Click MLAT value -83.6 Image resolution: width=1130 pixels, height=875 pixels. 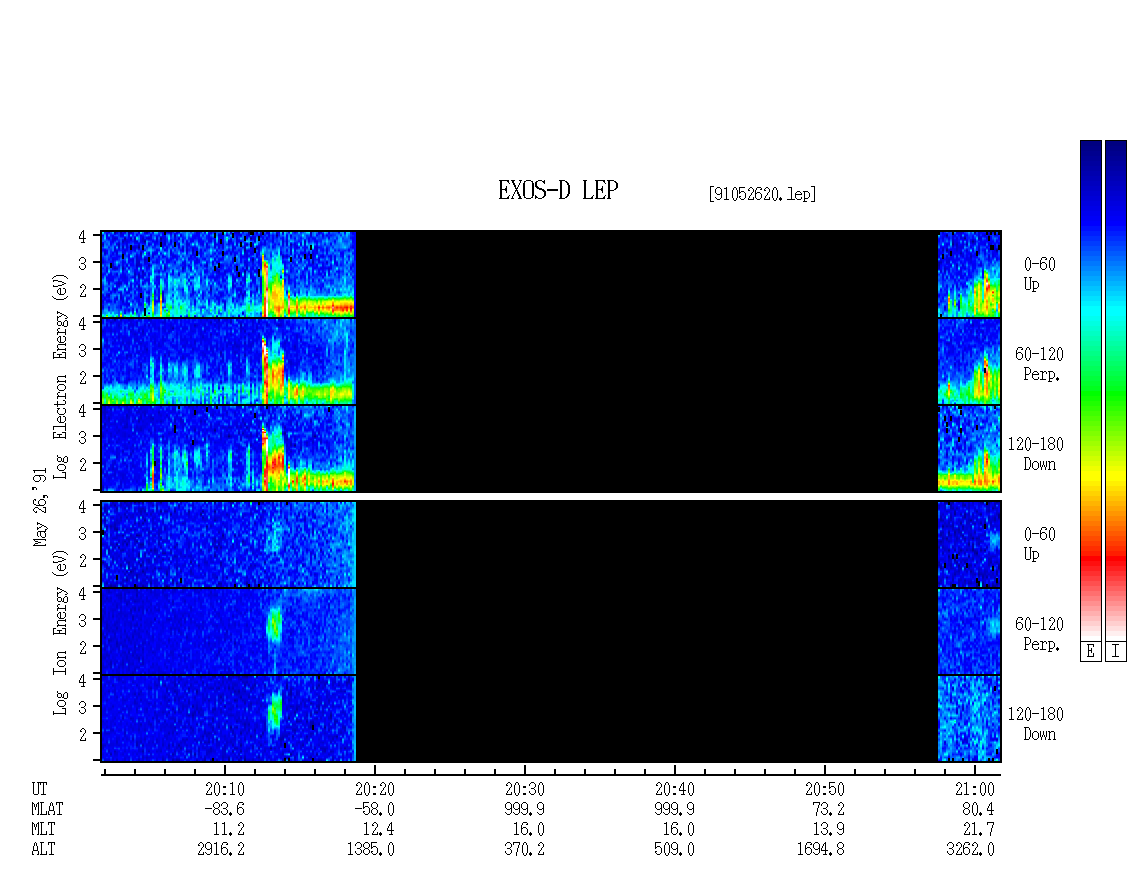point(224,809)
